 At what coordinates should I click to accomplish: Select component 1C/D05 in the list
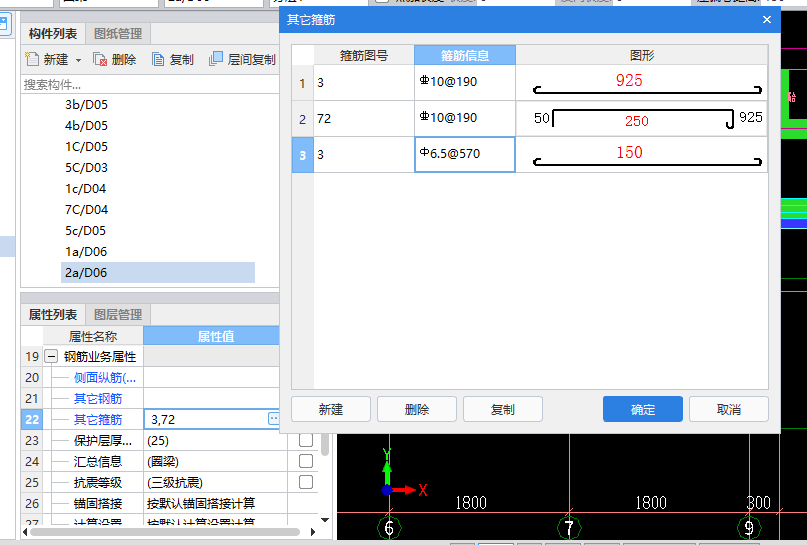click(86, 147)
